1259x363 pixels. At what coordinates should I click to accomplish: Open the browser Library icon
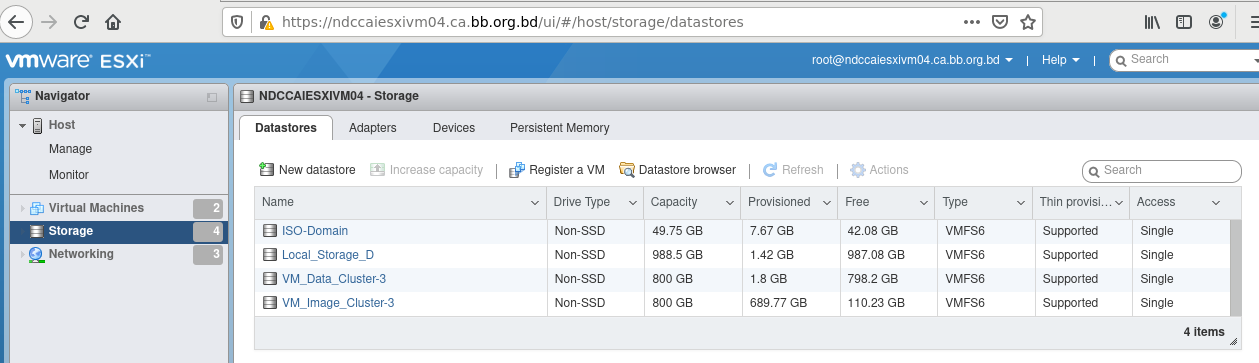coord(1152,21)
